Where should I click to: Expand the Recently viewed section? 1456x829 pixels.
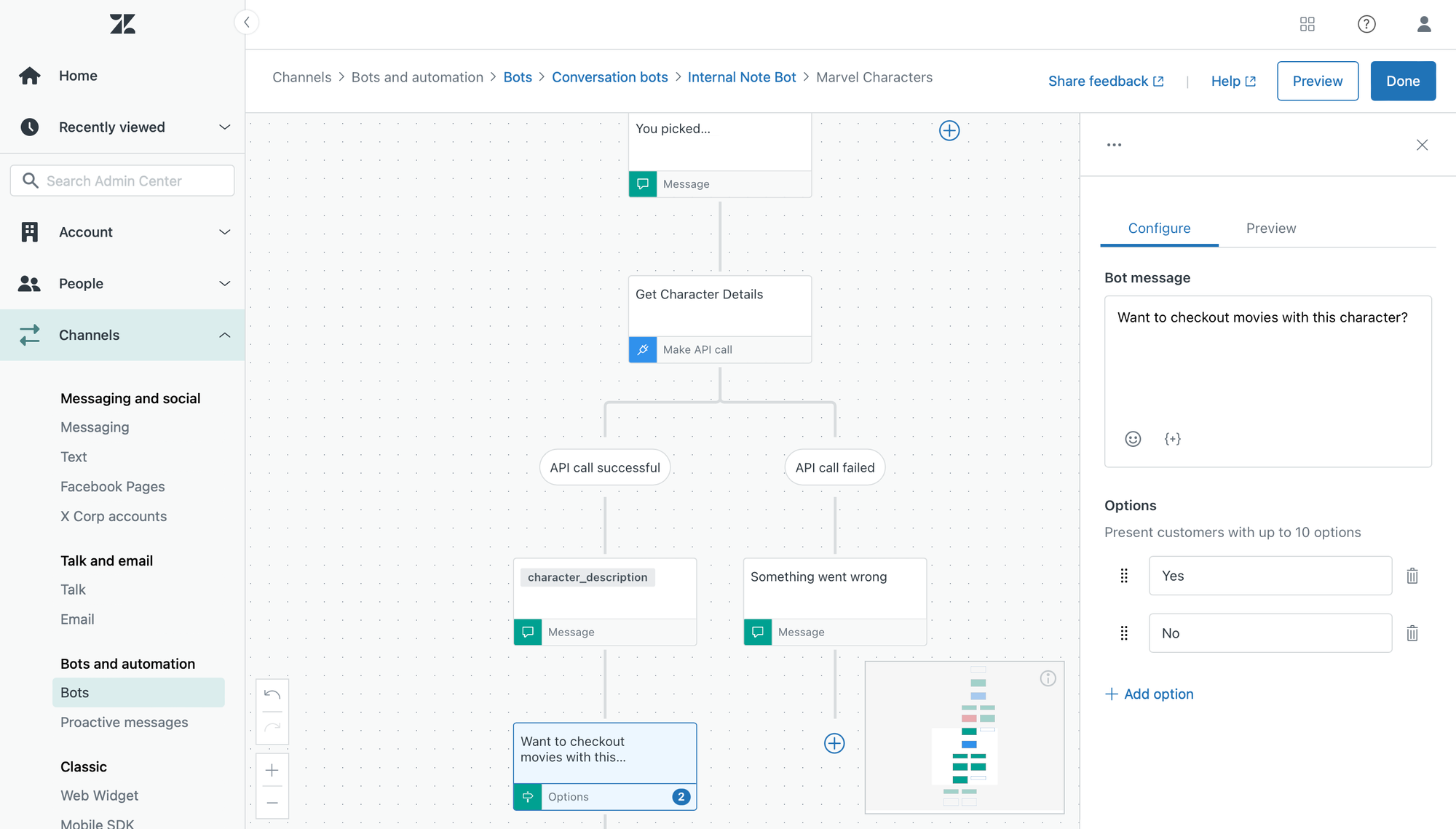[224, 127]
